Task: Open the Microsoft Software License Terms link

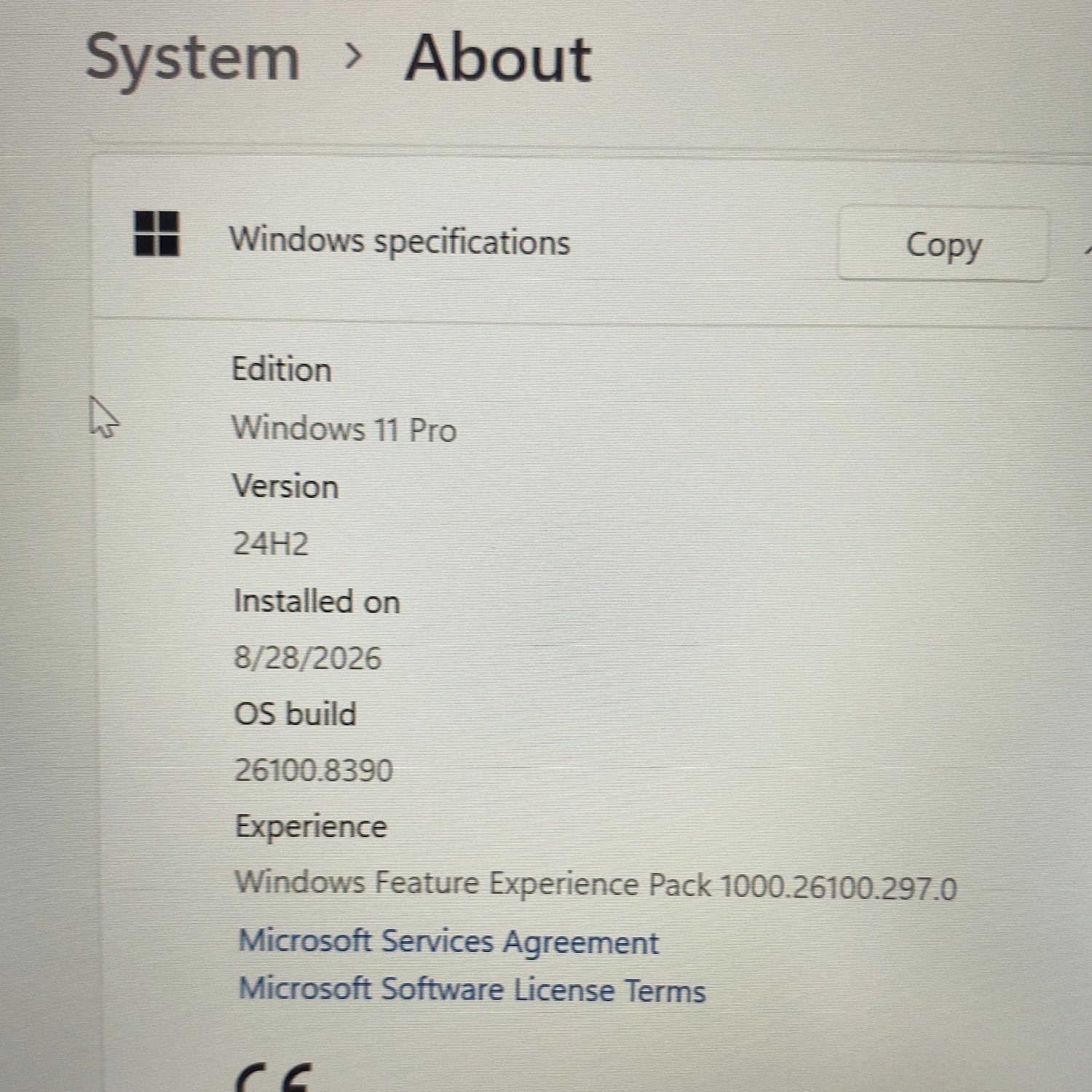Action: 472,990
